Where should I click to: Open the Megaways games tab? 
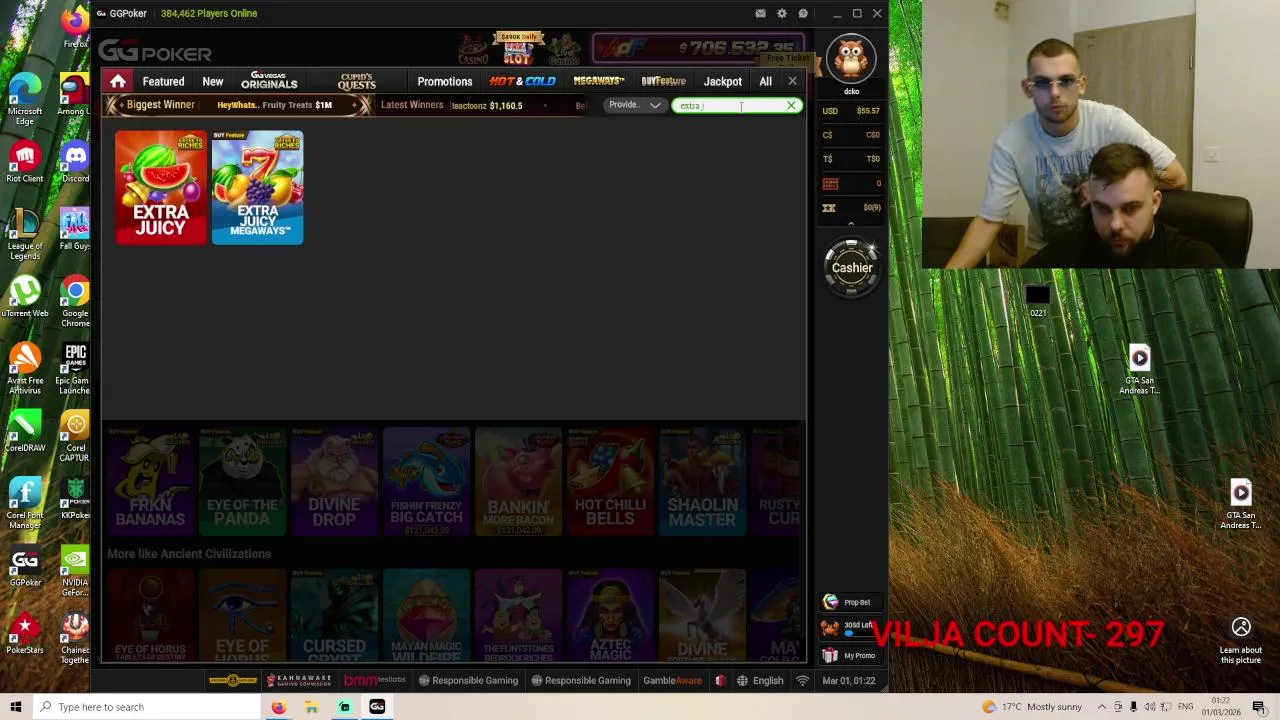(598, 81)
